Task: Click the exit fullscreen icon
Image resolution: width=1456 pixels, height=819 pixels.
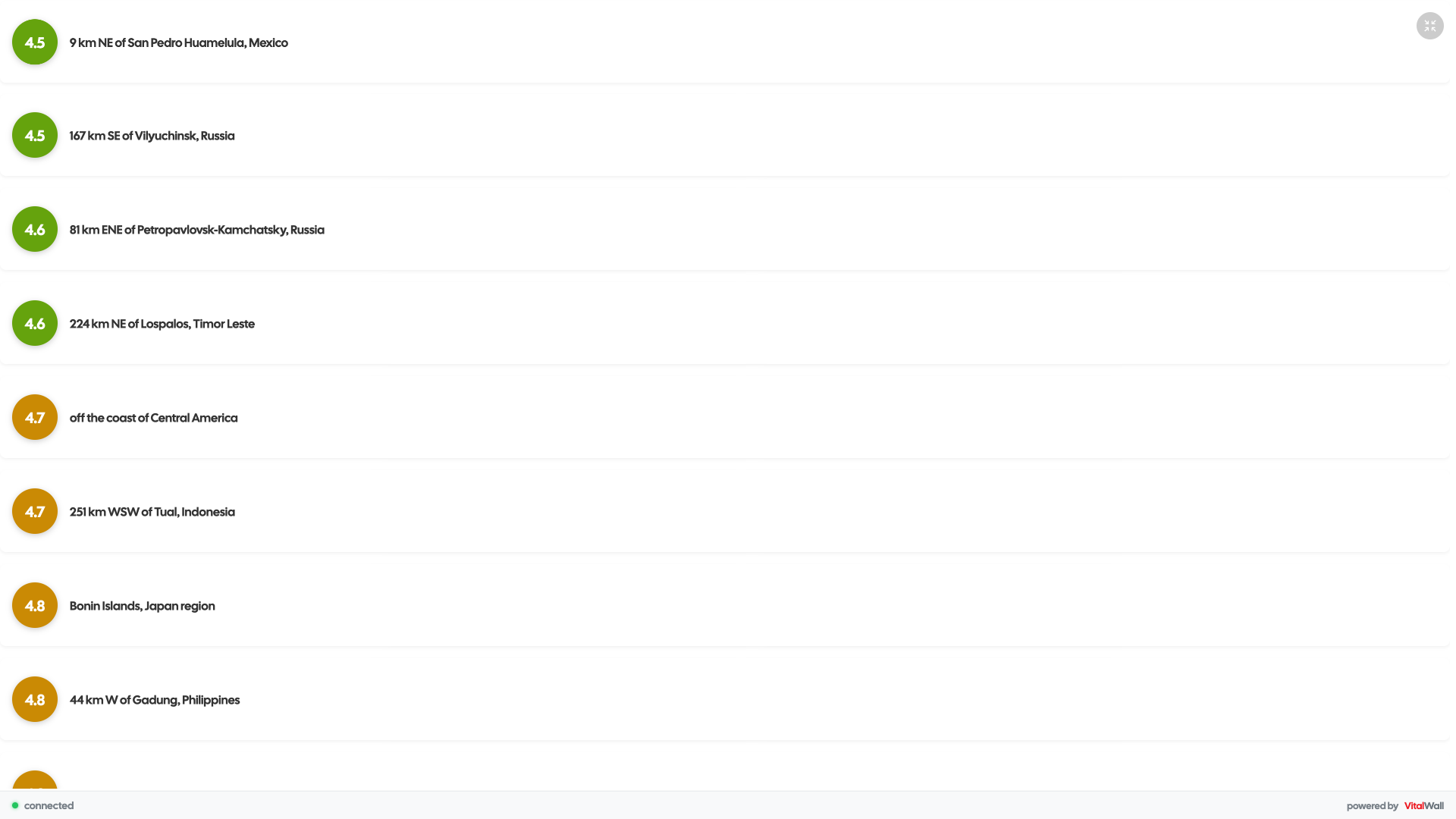Action: point(1429,26)
